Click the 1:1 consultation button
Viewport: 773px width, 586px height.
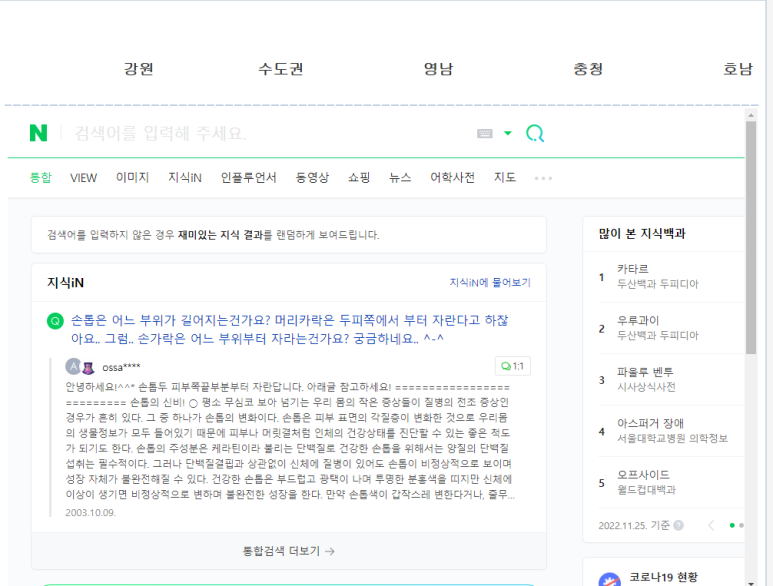513,366
